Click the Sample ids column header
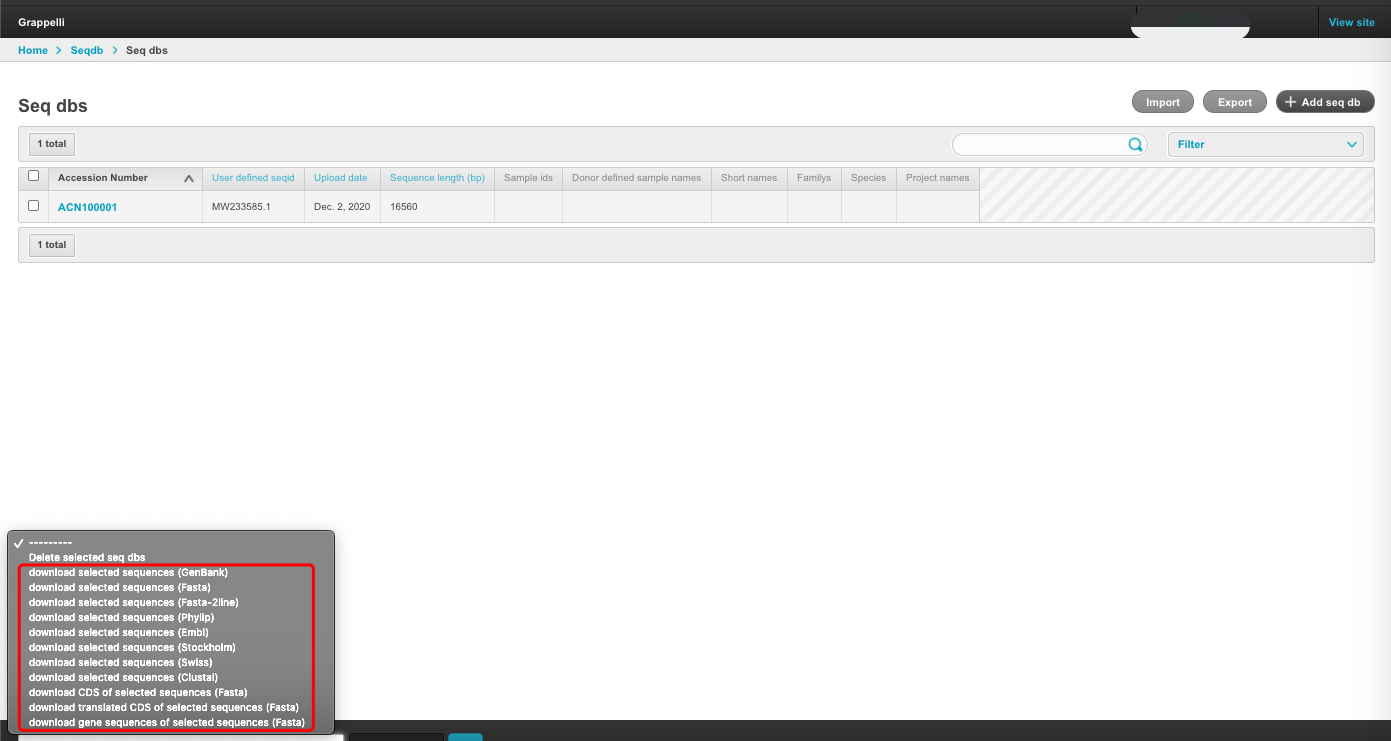This screenshot has width=1391, height=741. [528, 178]
